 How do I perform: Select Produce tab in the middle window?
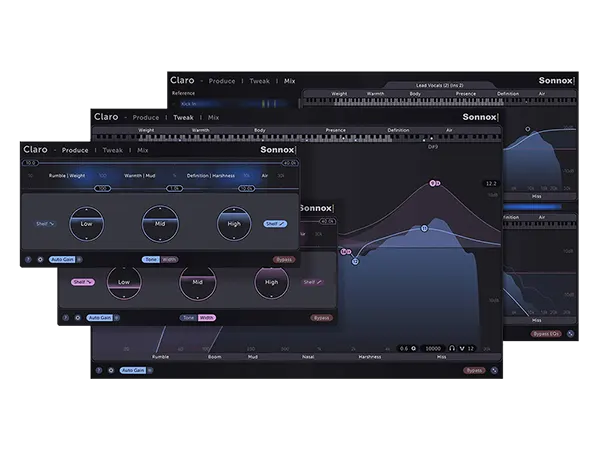tap(146, 117)
